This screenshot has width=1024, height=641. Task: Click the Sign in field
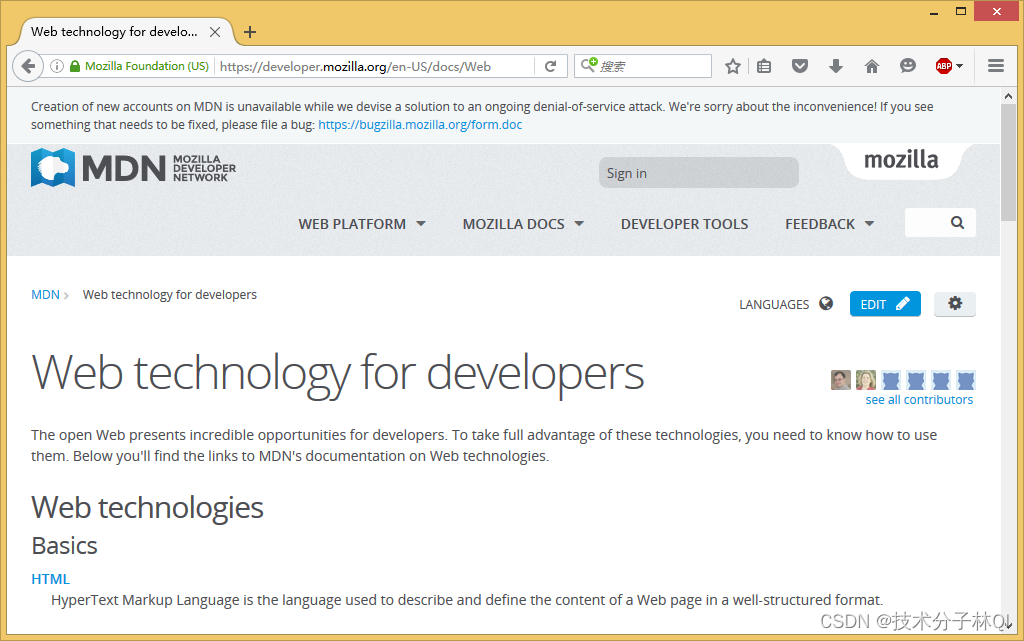(699, 173)
